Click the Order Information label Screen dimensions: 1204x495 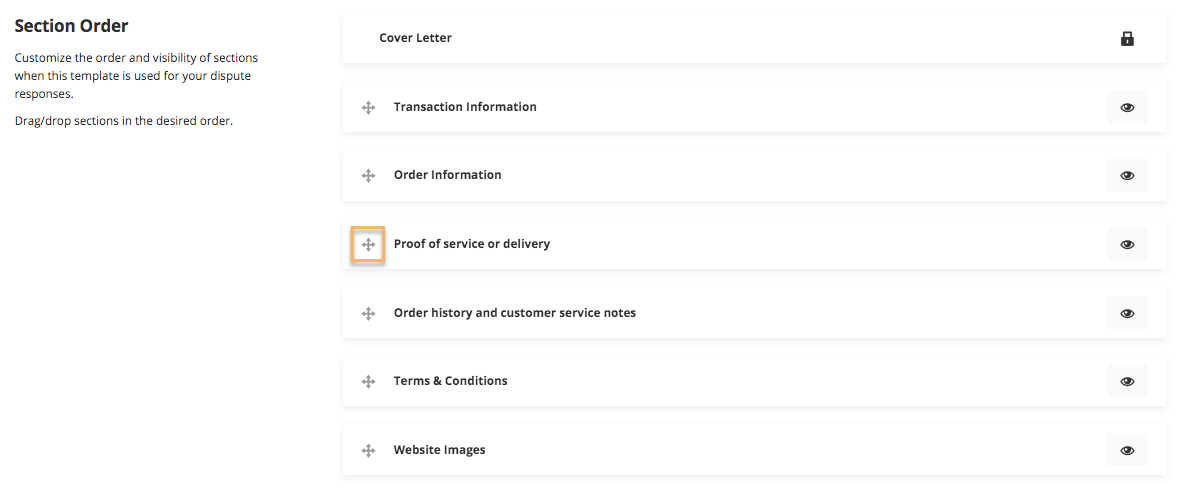pyautogui.click(x=447, y=175)
